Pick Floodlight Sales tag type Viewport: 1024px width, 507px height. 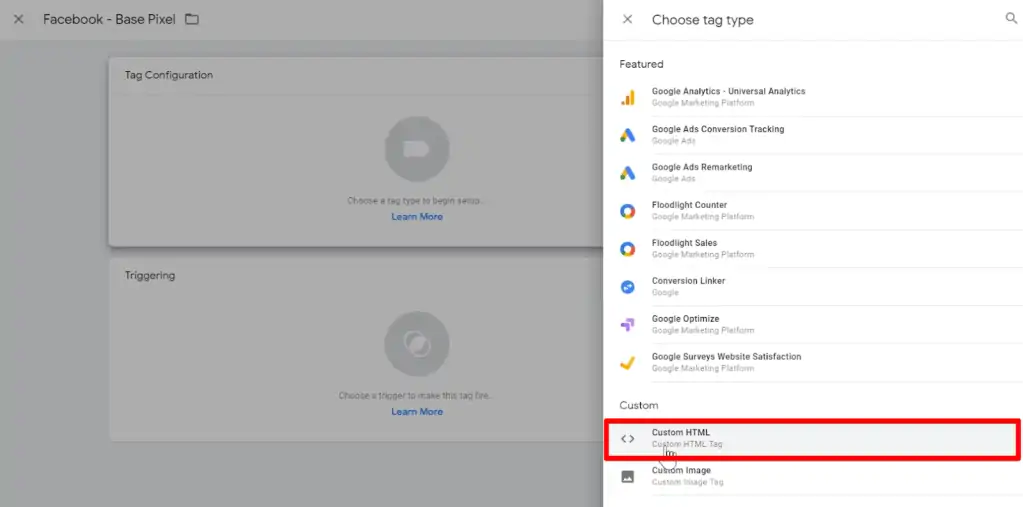[813, 249]
